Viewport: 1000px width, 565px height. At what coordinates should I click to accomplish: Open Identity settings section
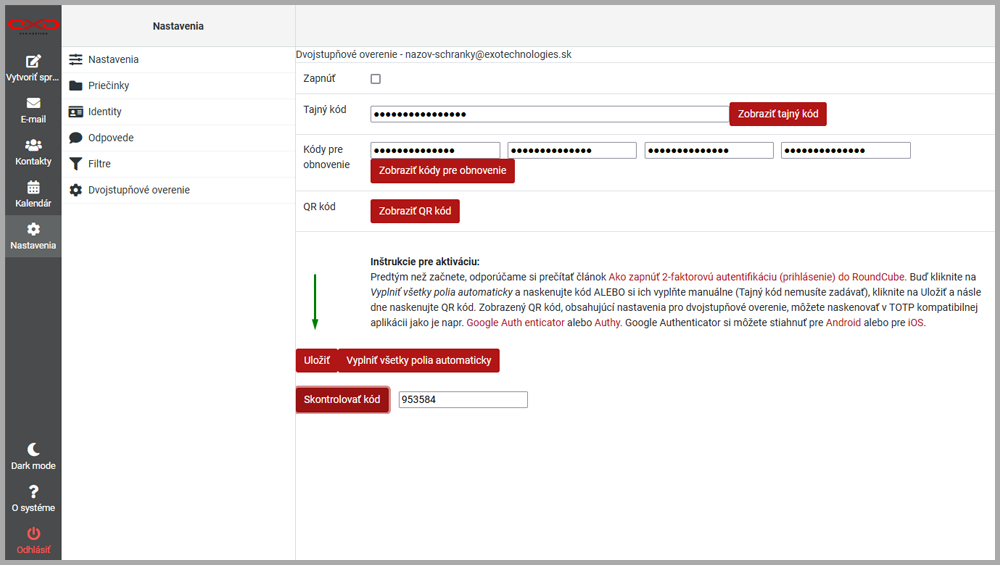tap(104, 112)
